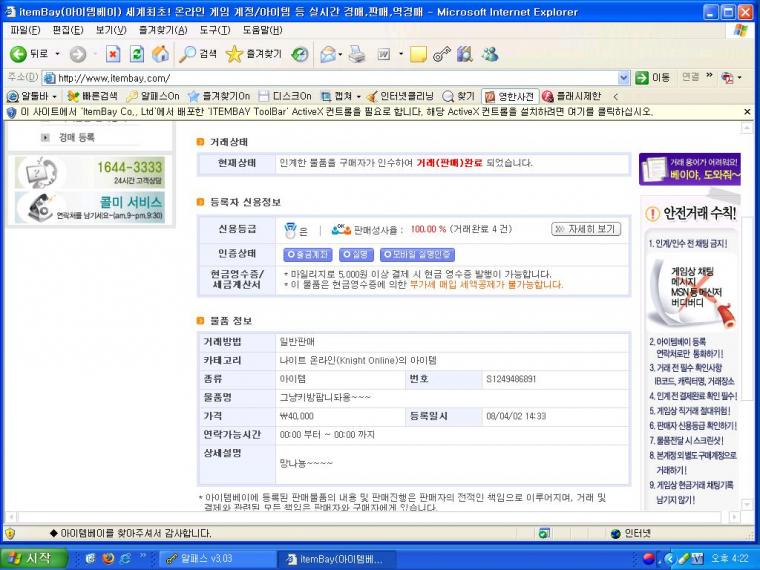Click the item number S1249486891

click(x=511, y=379)
